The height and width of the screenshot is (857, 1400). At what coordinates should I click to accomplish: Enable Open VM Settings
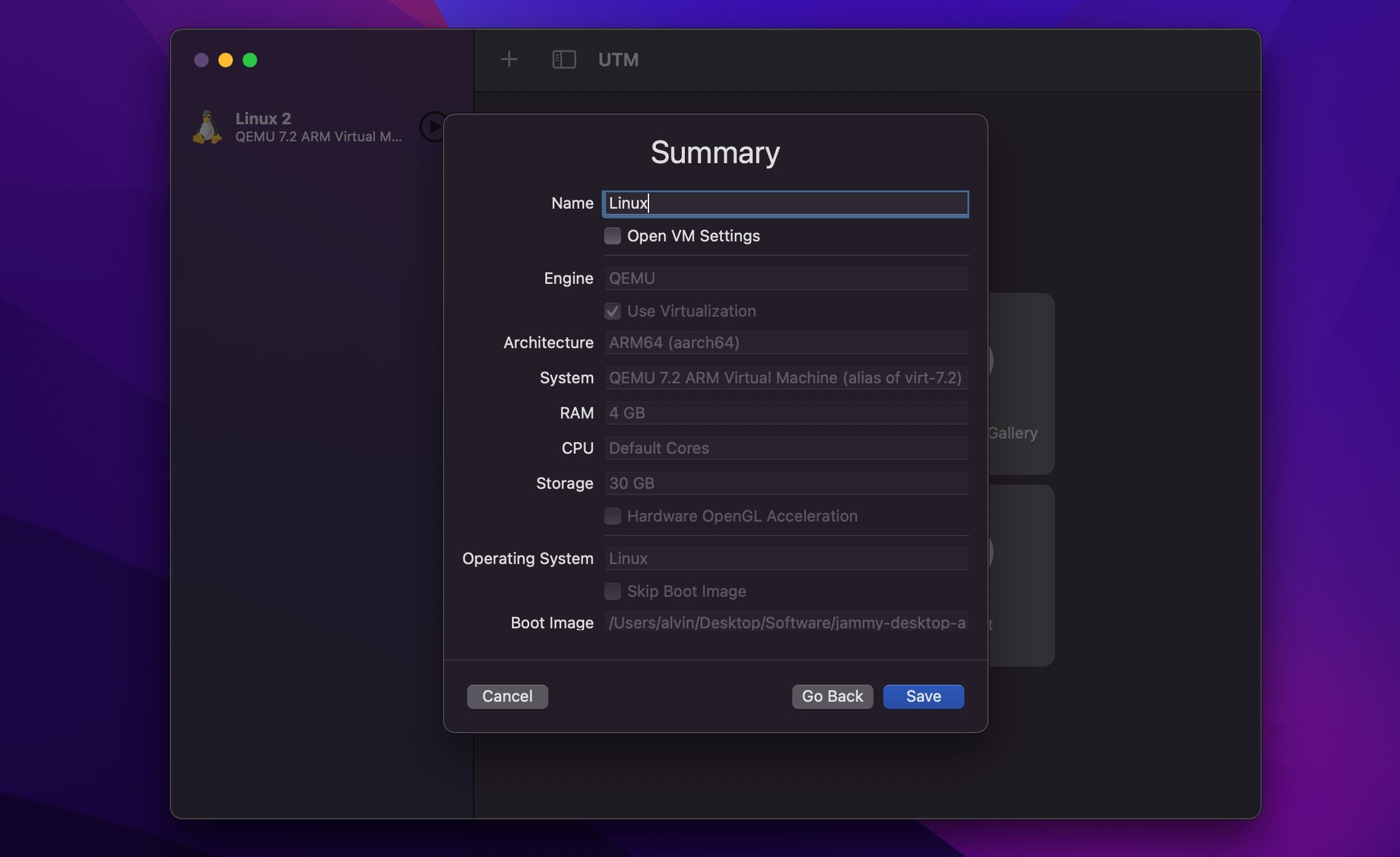(613, 236)
